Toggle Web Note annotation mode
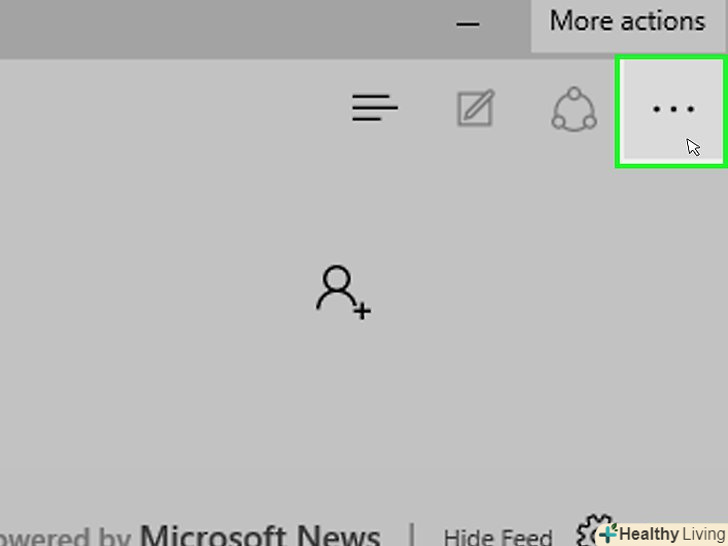The image size is (728, 546). pyautogui.click(x=475, y=108)
